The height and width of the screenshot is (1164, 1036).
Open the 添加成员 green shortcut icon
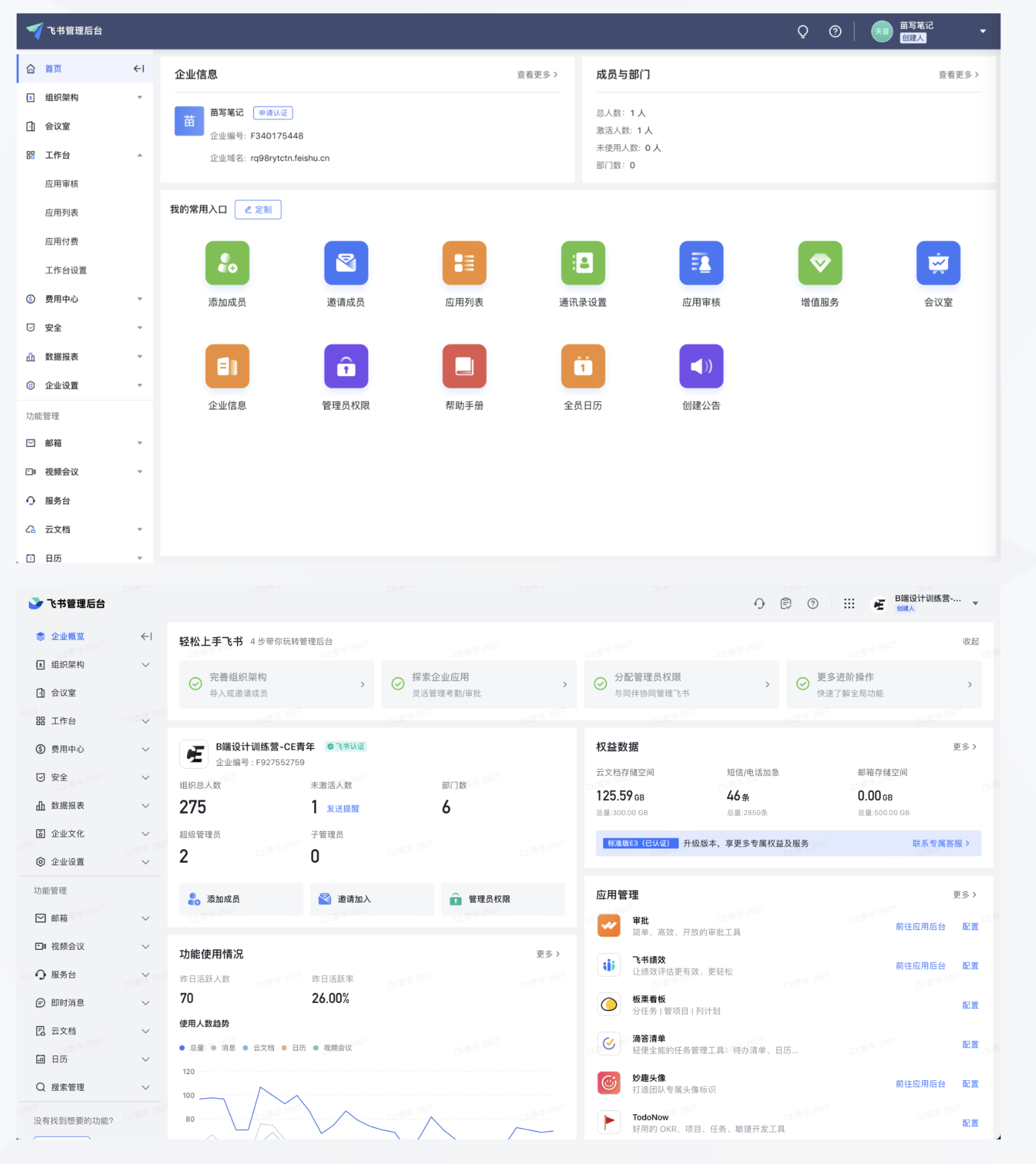tap(227, 263)
